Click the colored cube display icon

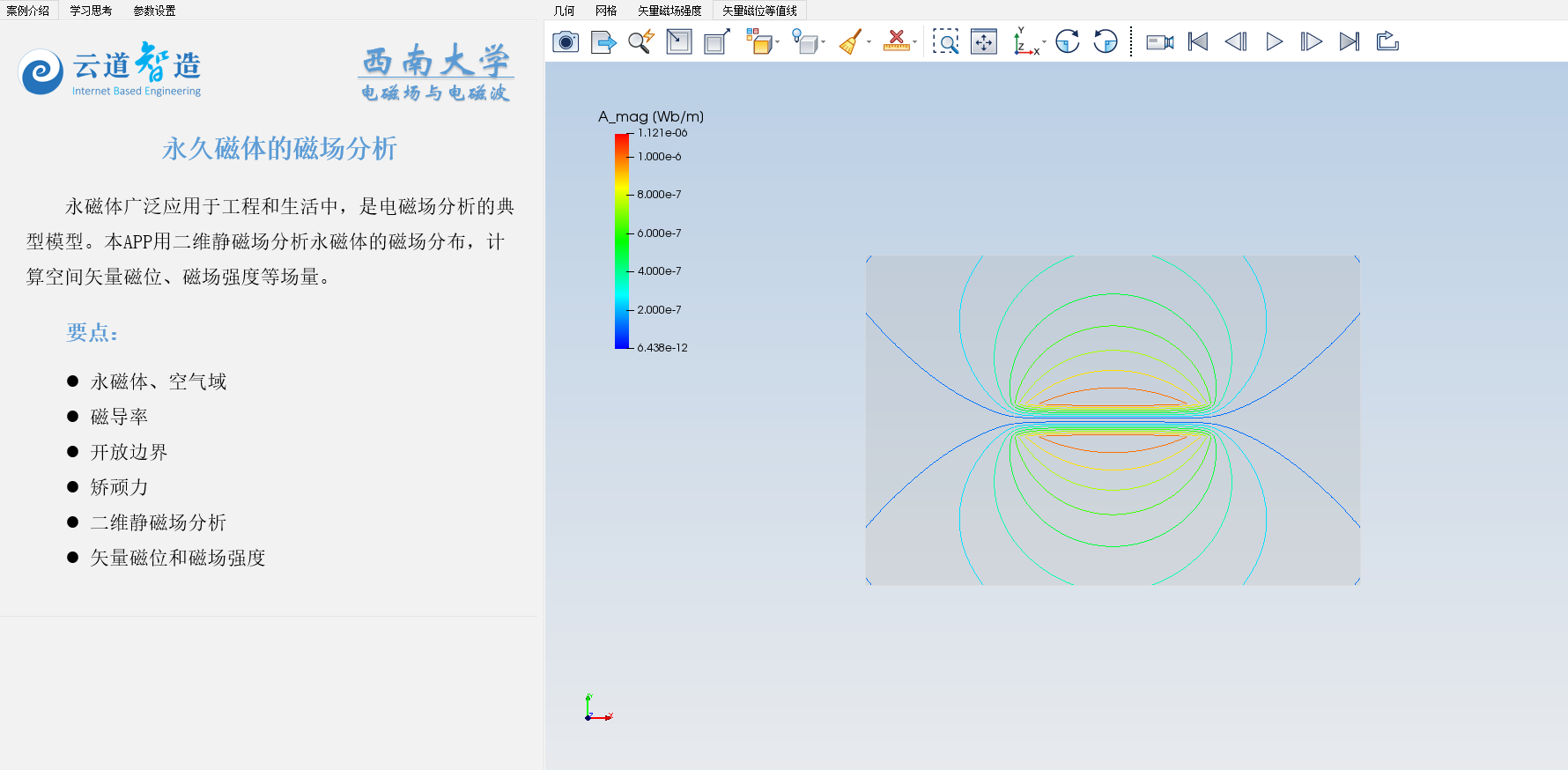(758, 41)
